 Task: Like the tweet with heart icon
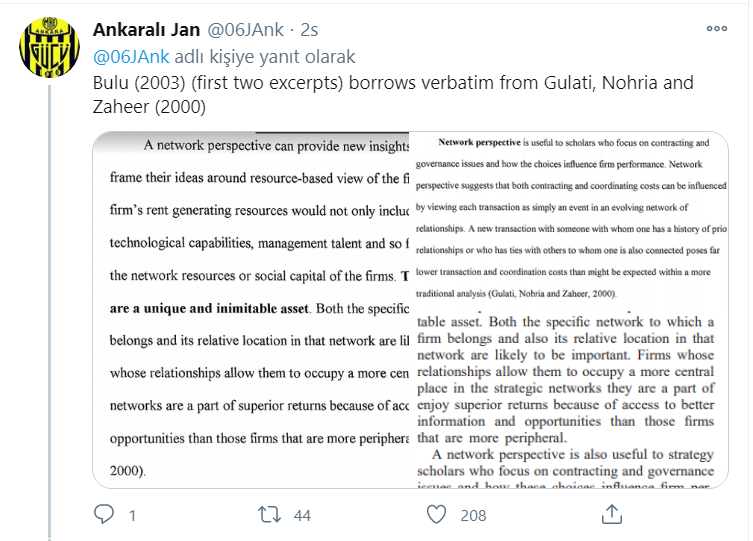[x=436, y=515]
